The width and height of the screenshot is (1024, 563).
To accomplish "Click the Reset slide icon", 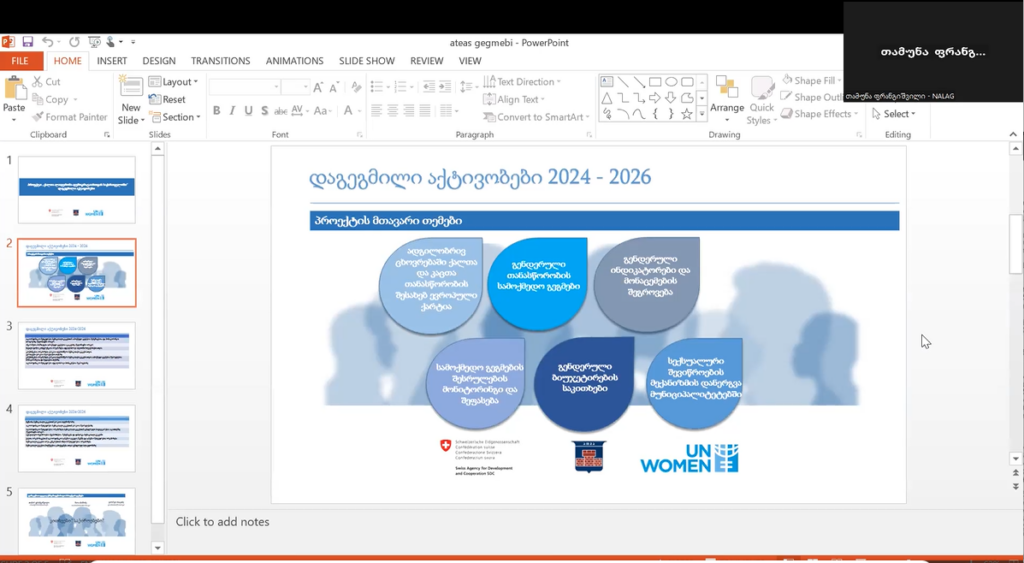I will coord(167,99).
